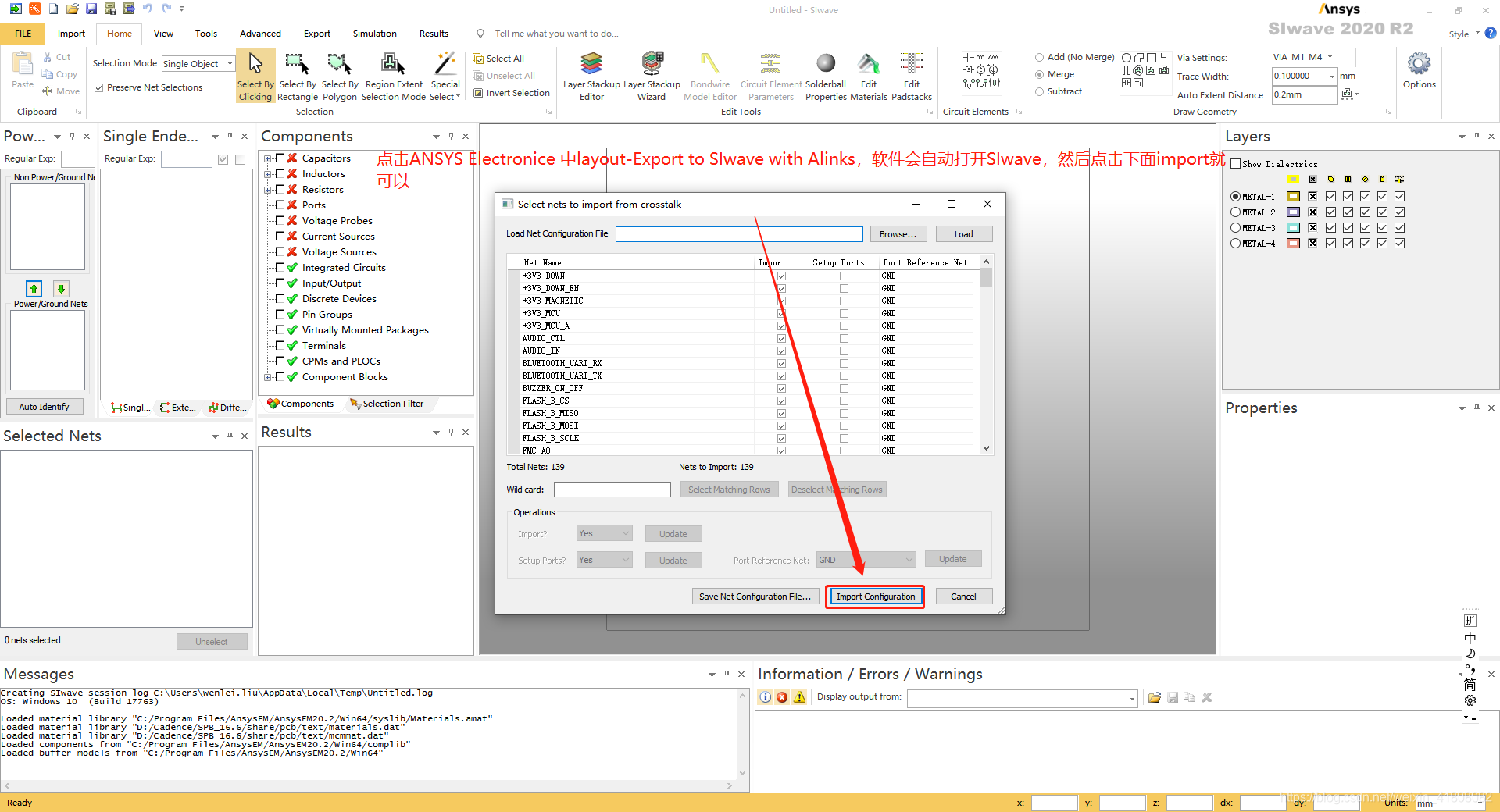Open Layer Stackup Editor
Image resolution: width=1500 pixels, height=812 pixels.
pos(591,76)
